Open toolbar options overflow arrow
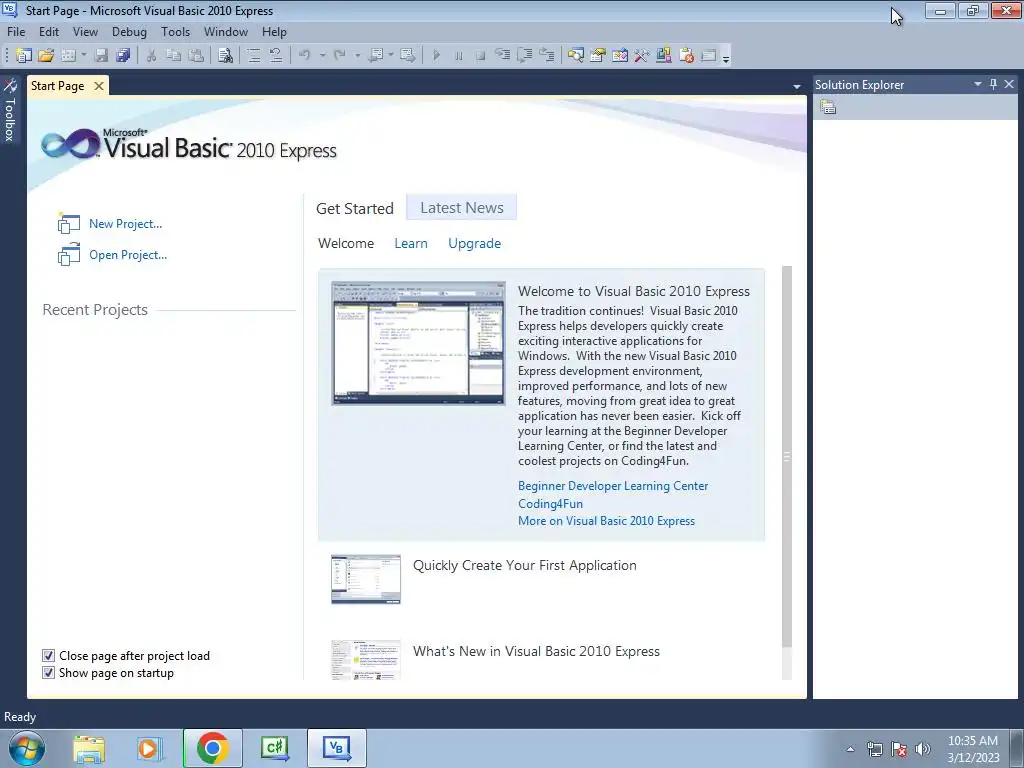Image resolution: width=1024 pixels, height=768 pixels. [726, 58]
